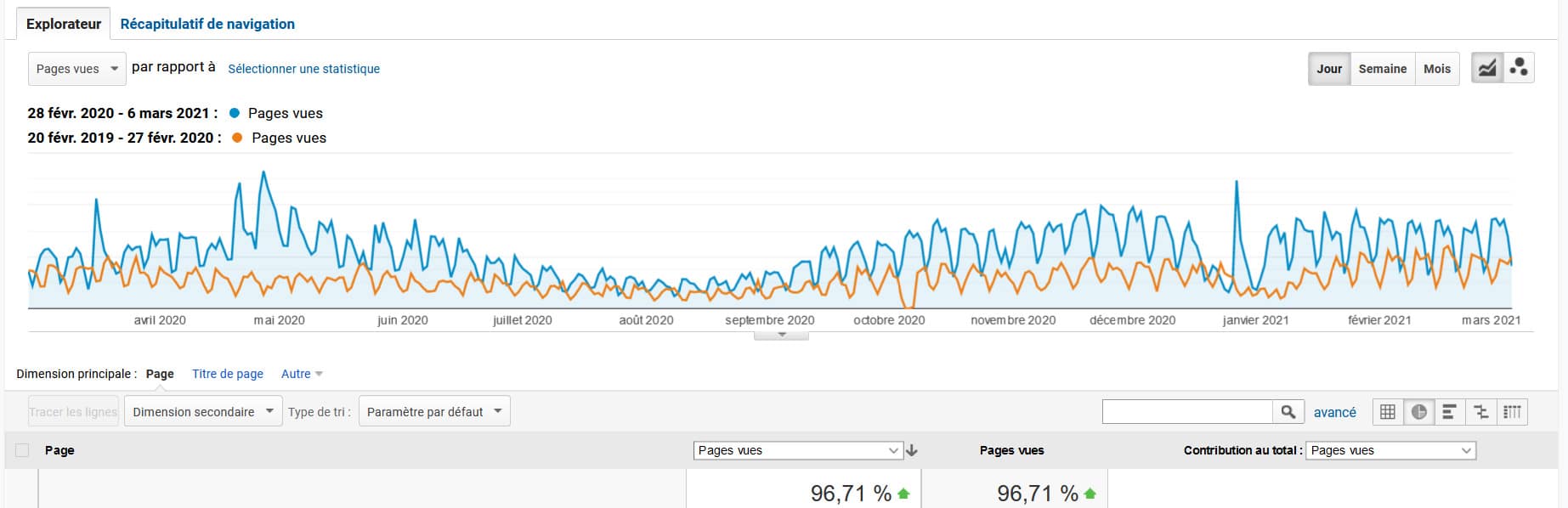
Task: Select the pie chart percentage view
Action: (1418, 412)
